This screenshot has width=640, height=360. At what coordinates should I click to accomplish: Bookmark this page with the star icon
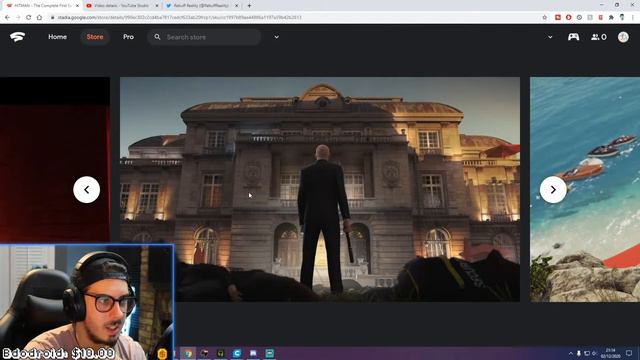pos(544,18)
